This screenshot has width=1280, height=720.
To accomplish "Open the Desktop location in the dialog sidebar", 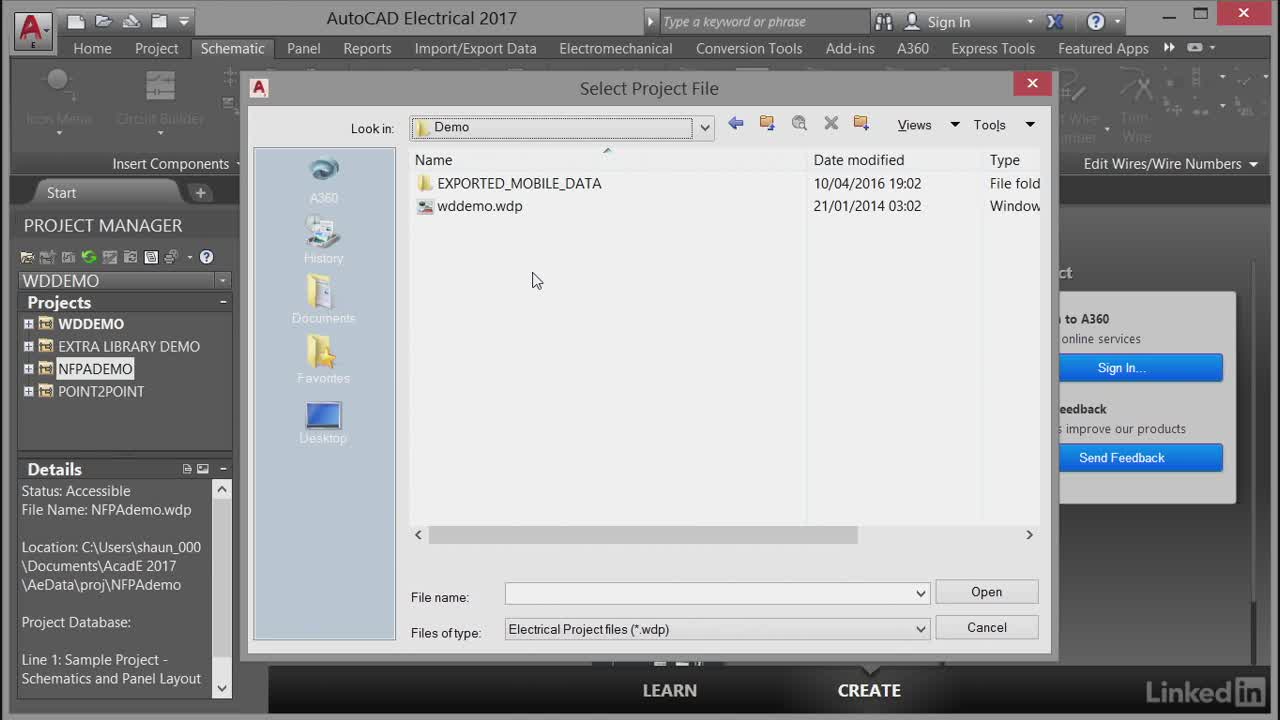I will point(323,421).
